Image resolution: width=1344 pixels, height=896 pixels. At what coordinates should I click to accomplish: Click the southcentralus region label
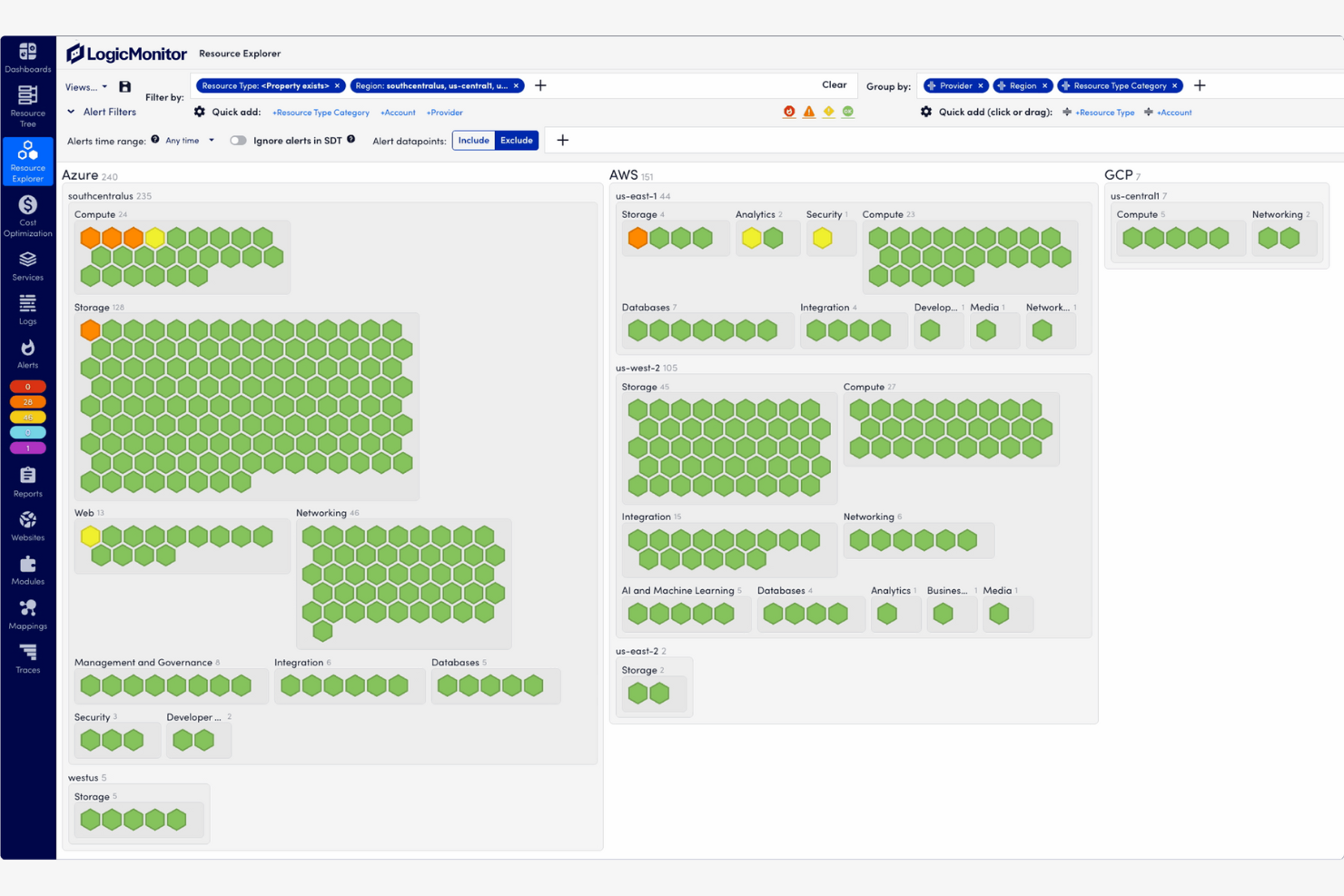click(101, 196)
